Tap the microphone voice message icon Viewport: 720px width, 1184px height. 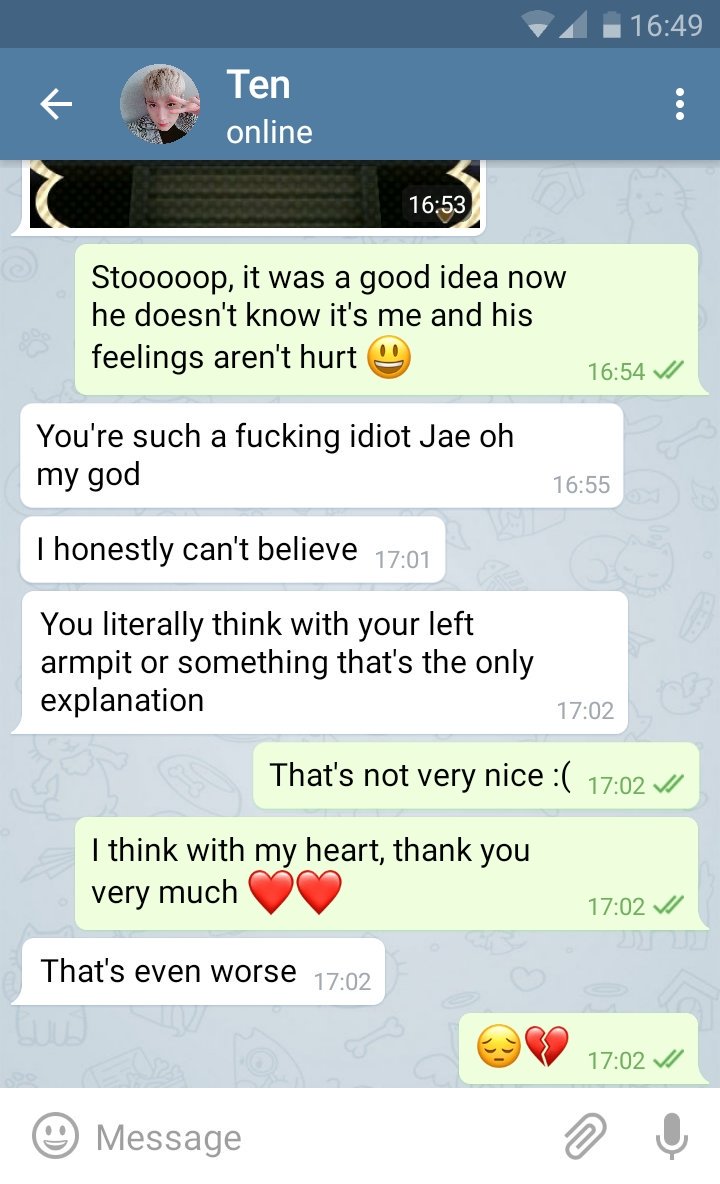click(671, 1136)
